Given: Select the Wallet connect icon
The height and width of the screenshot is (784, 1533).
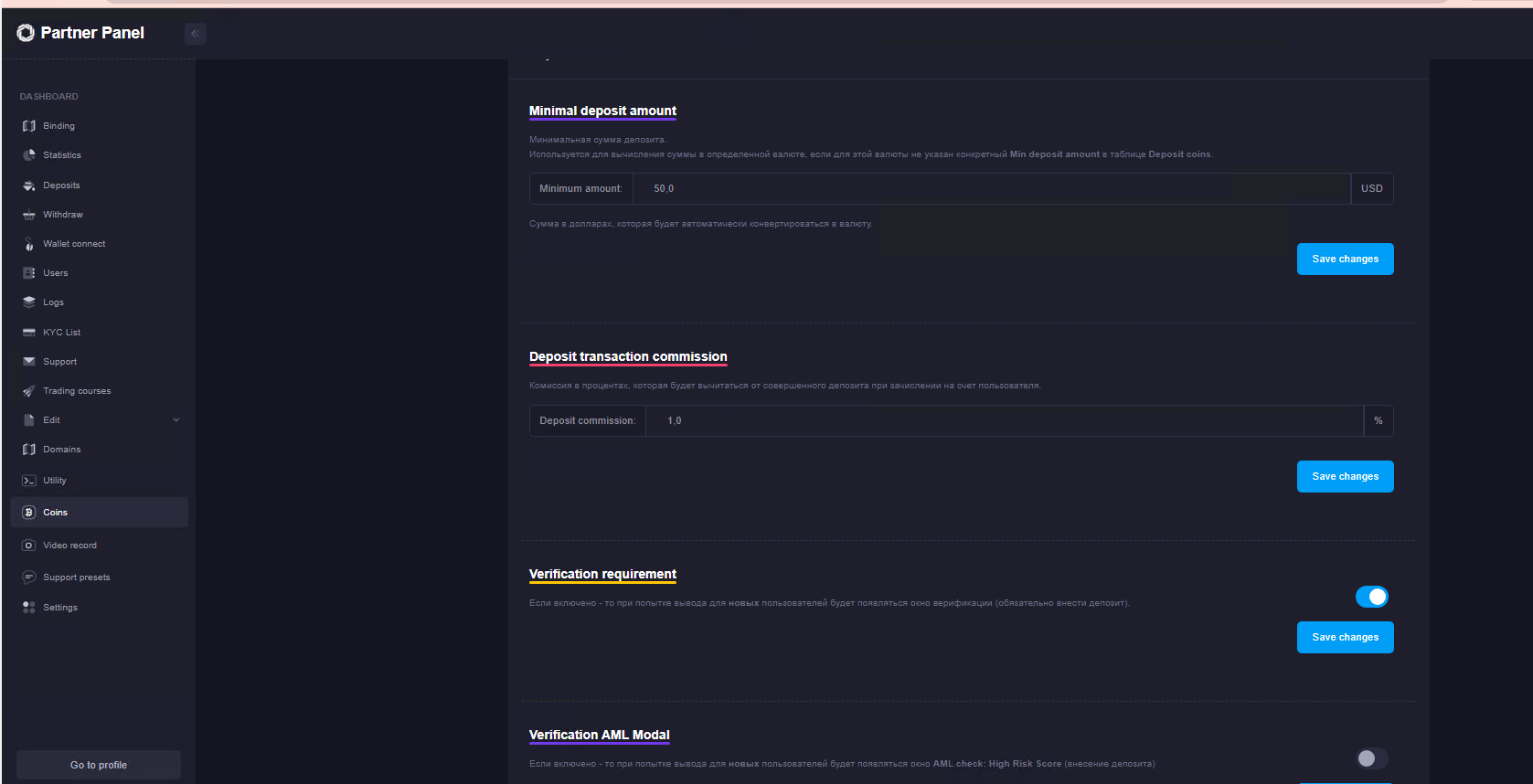Looking at the screenshot, I should [x=28, y=244].
